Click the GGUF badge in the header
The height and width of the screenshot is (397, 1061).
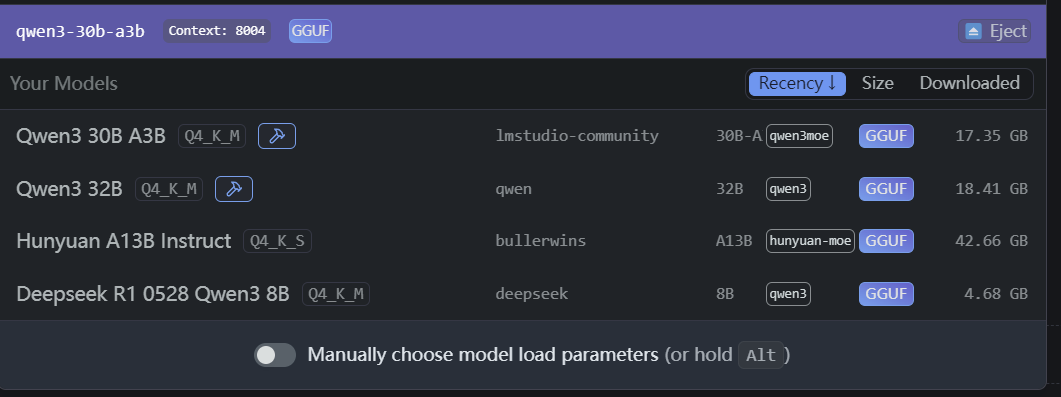311,31
